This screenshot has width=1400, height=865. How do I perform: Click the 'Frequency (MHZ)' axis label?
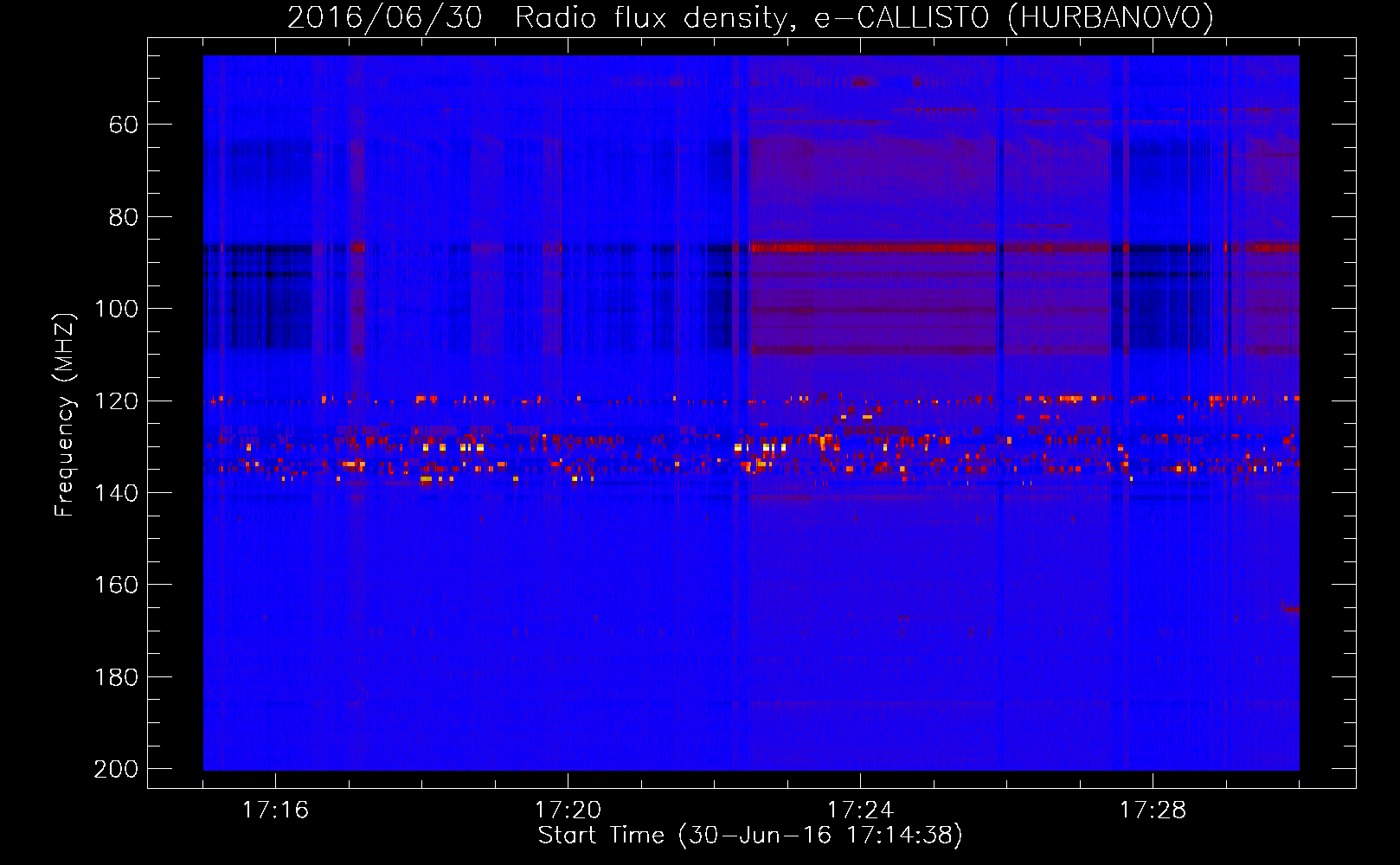65,414
